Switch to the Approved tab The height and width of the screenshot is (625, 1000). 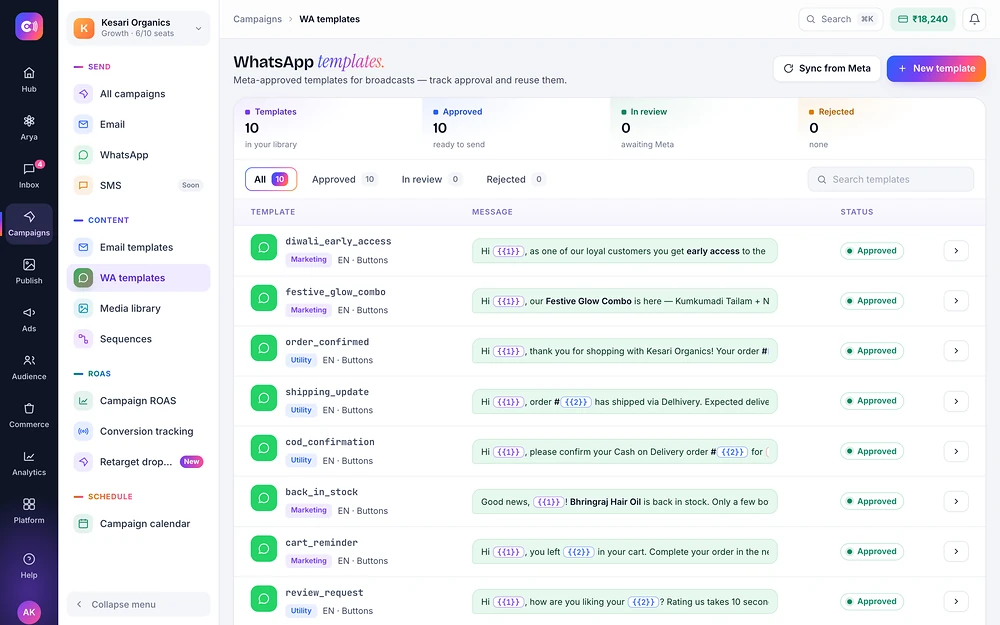(344, 179)
